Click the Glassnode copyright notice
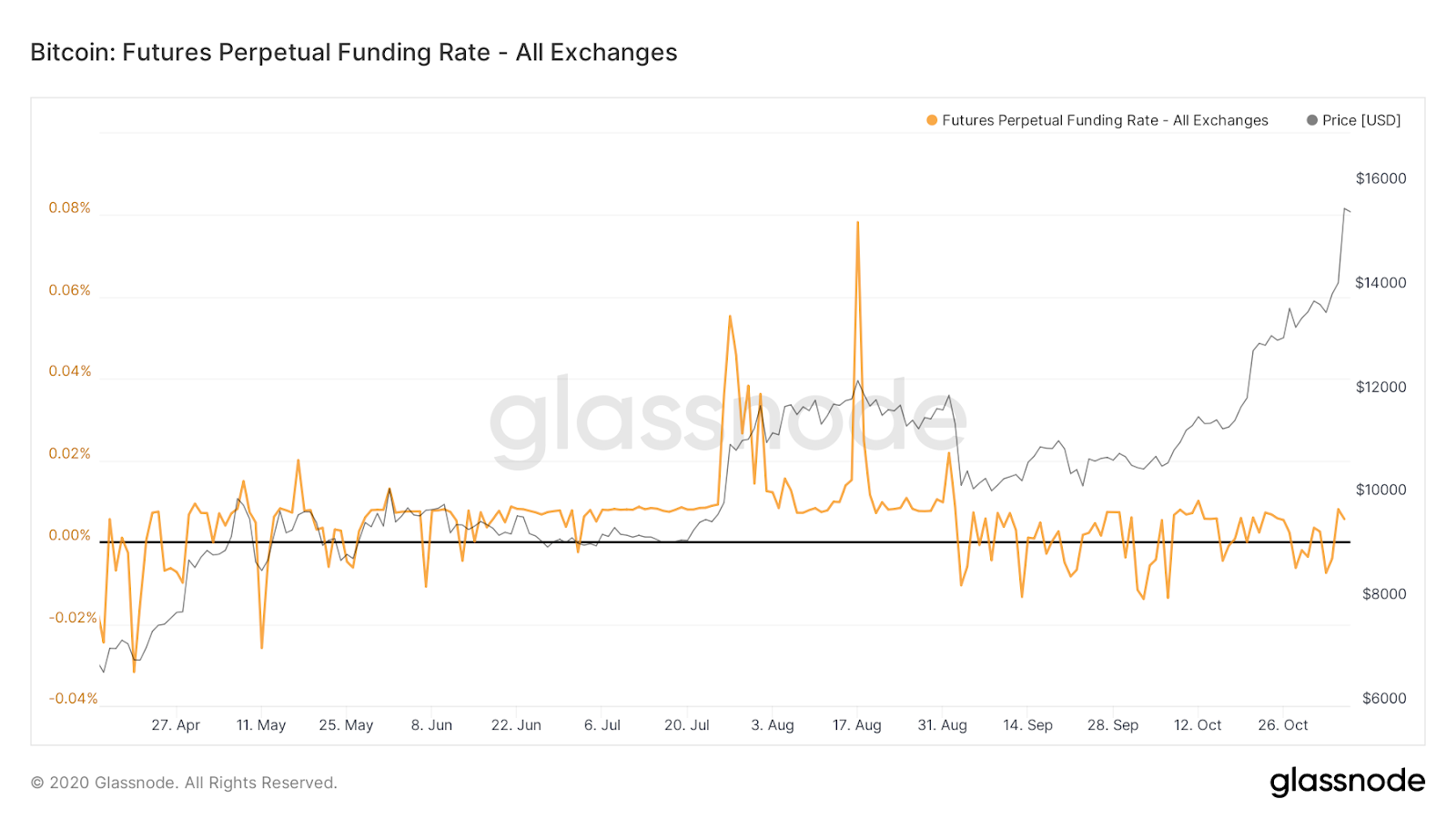Viewport: 1456px width, 819px height. [184, 783]
